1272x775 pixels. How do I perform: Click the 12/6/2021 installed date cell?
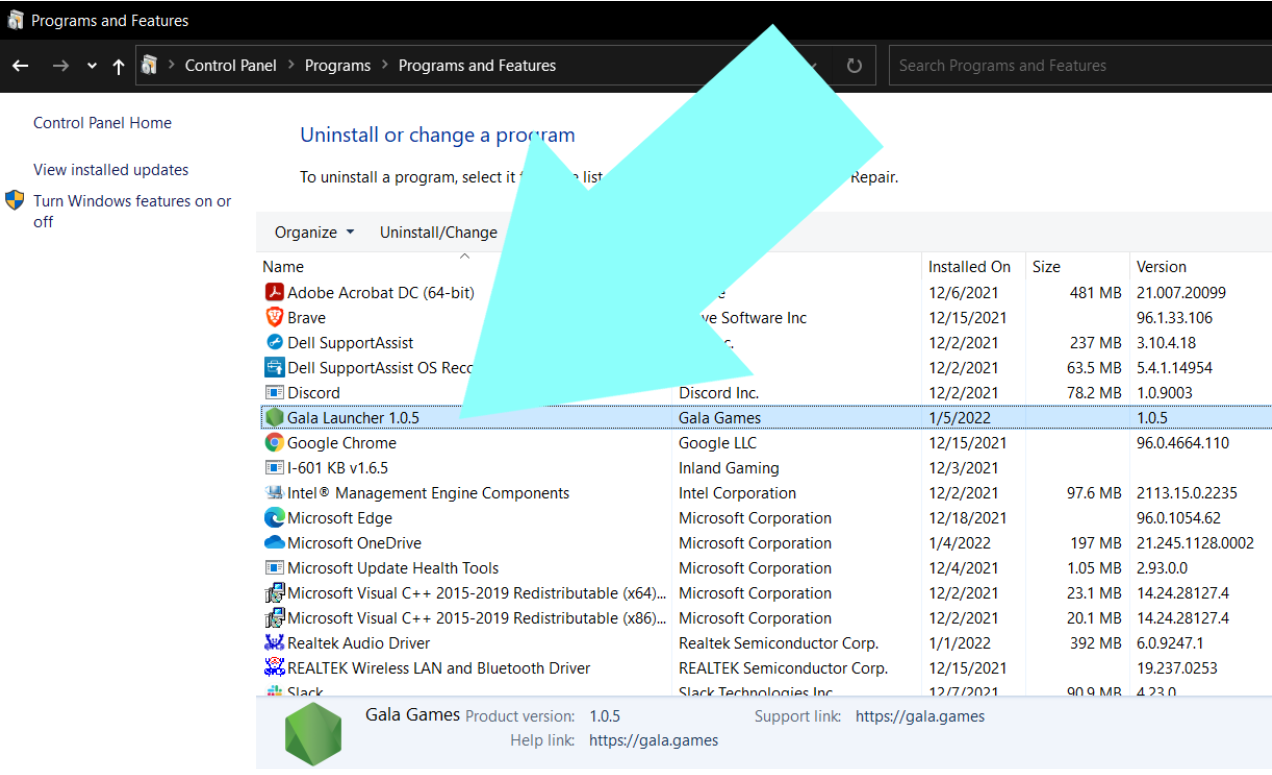[963, 293]
